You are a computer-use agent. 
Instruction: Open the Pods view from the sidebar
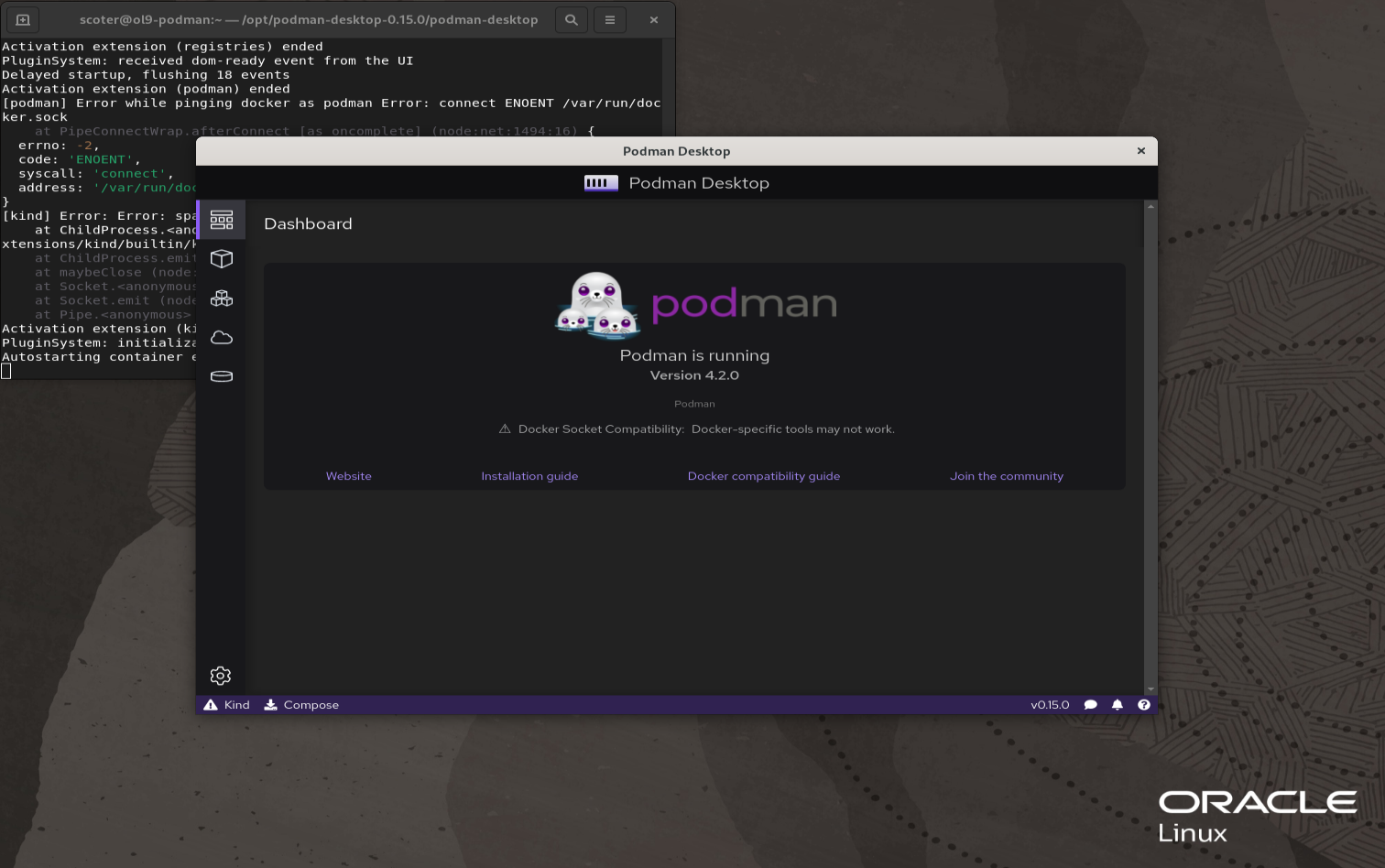point(222,298)
